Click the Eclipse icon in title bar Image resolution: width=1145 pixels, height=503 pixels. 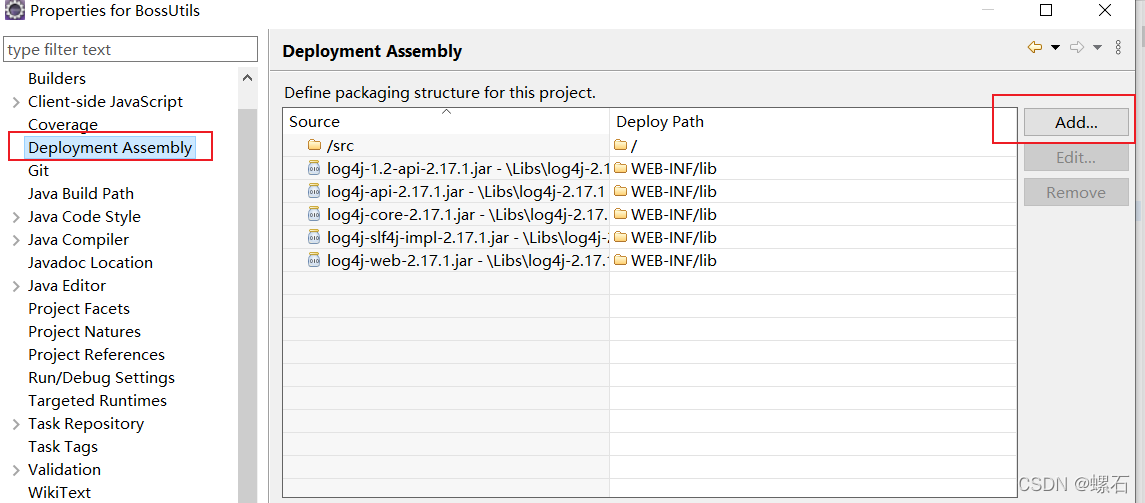13,10
